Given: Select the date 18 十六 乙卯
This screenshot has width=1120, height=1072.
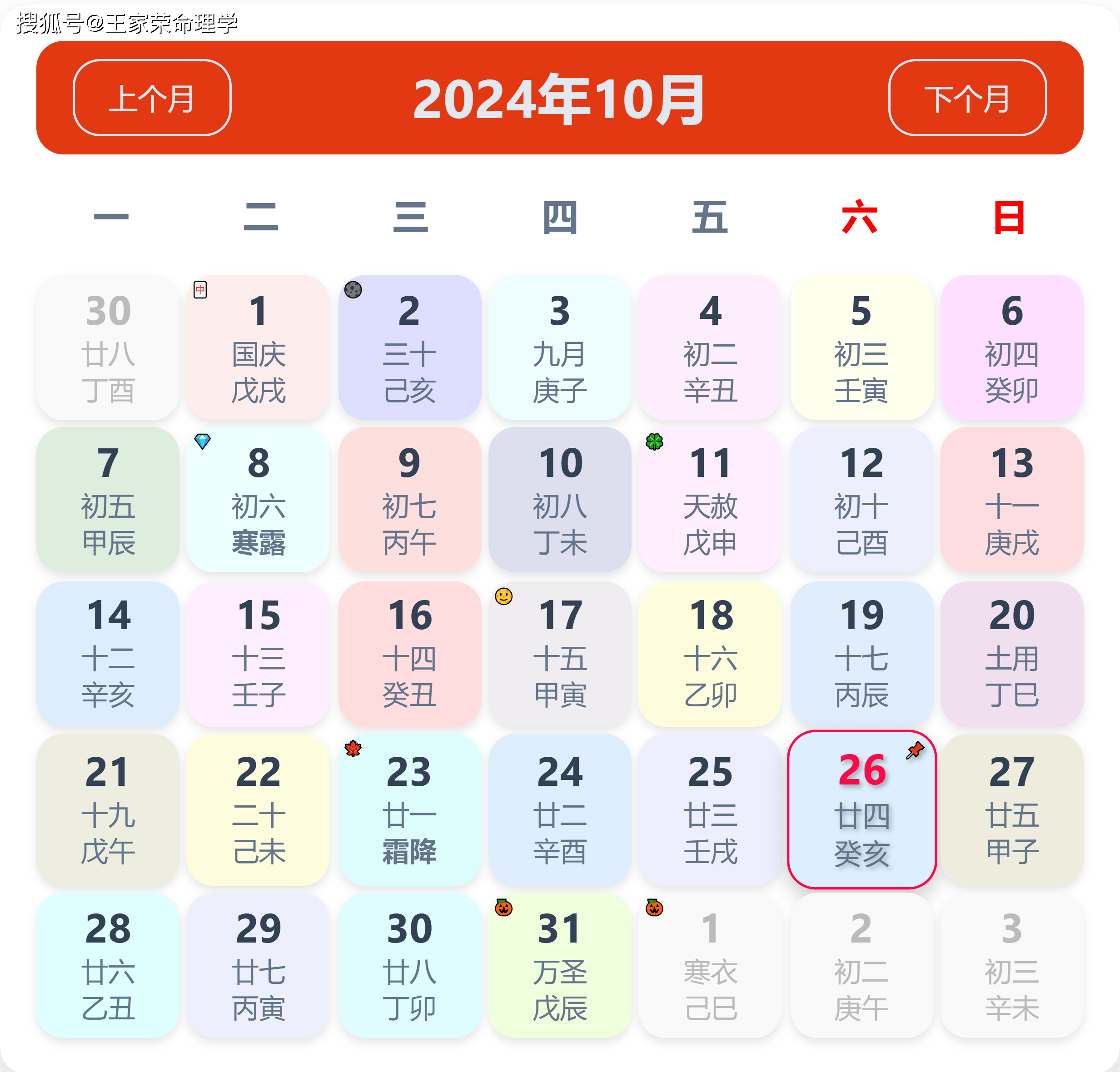Looking at the screenshot, I should 710,654.
